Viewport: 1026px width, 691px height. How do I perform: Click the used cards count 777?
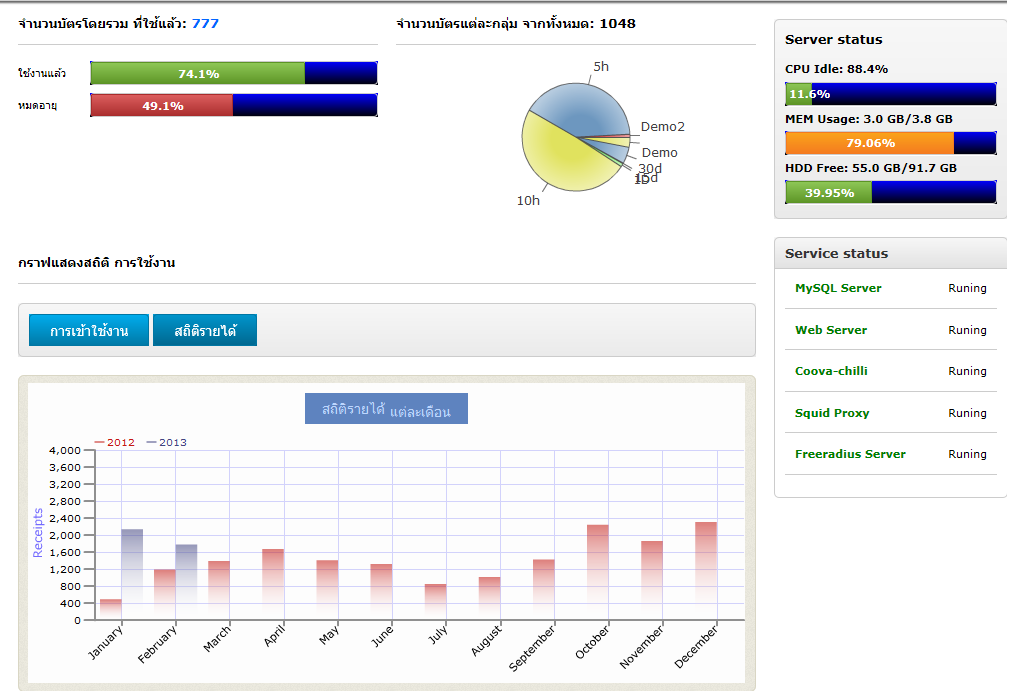pyautogui.click(x=205, y=24)
